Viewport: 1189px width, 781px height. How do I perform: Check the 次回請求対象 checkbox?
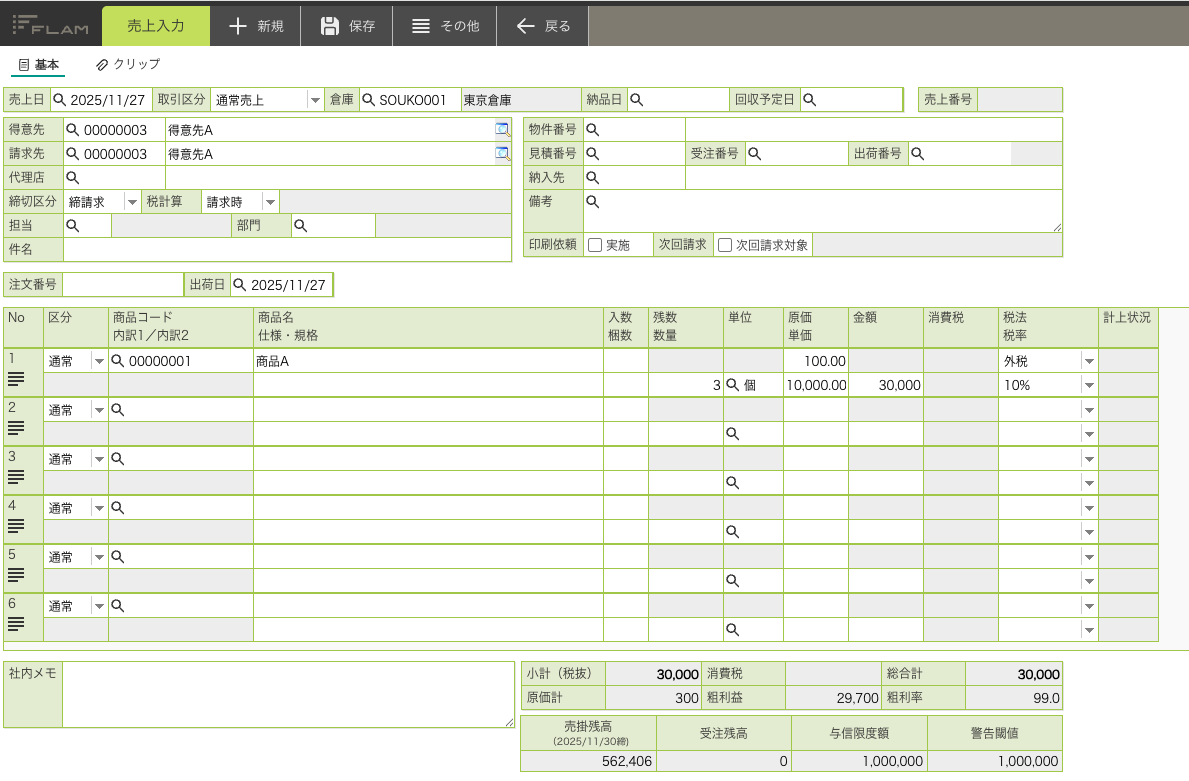pyautogui.click(x=725, y=245)
